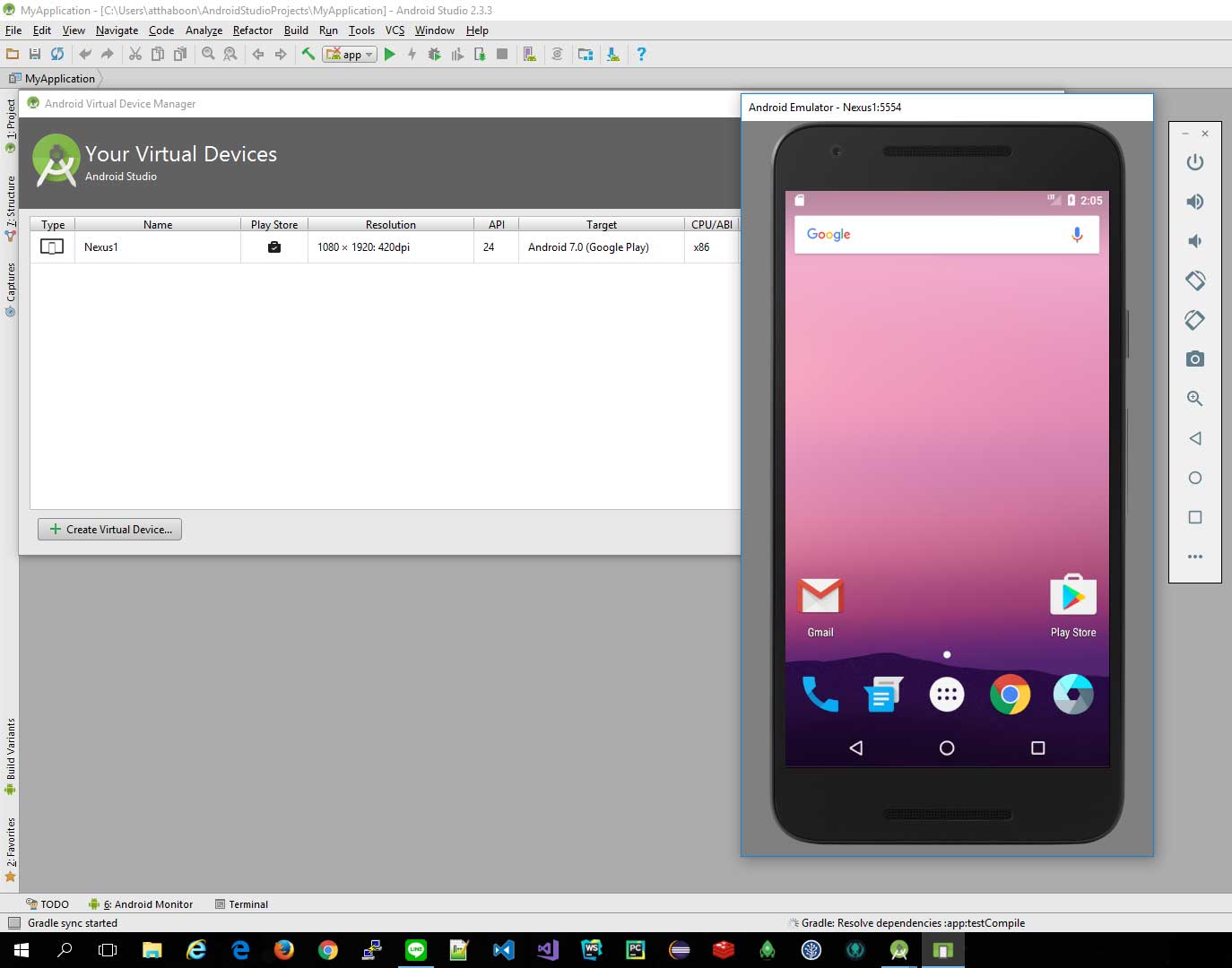Open Play Store app in emulator
The height and width of the screenshot is (968, 1232).
(x=1073, y=607)
